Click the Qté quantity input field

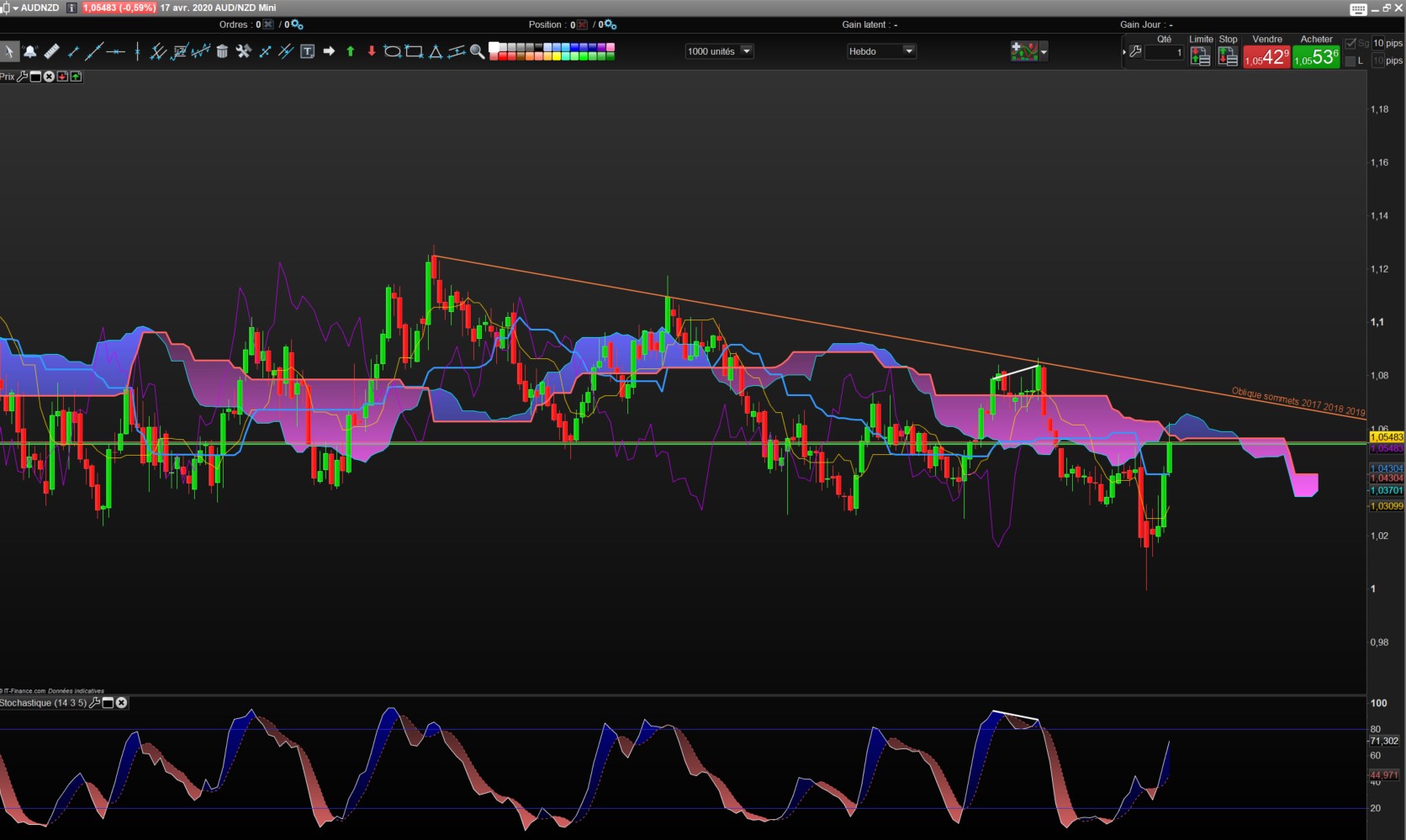click(1165, 53)
